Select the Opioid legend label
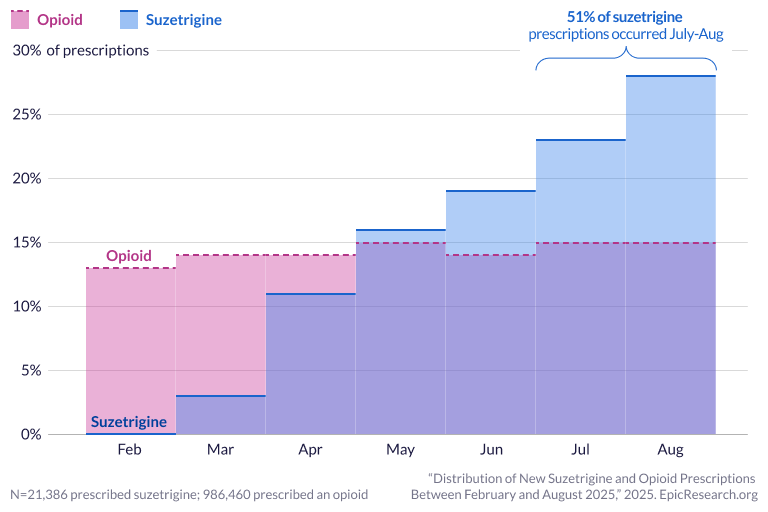This screenshot has height=512, width=768. 60,20
